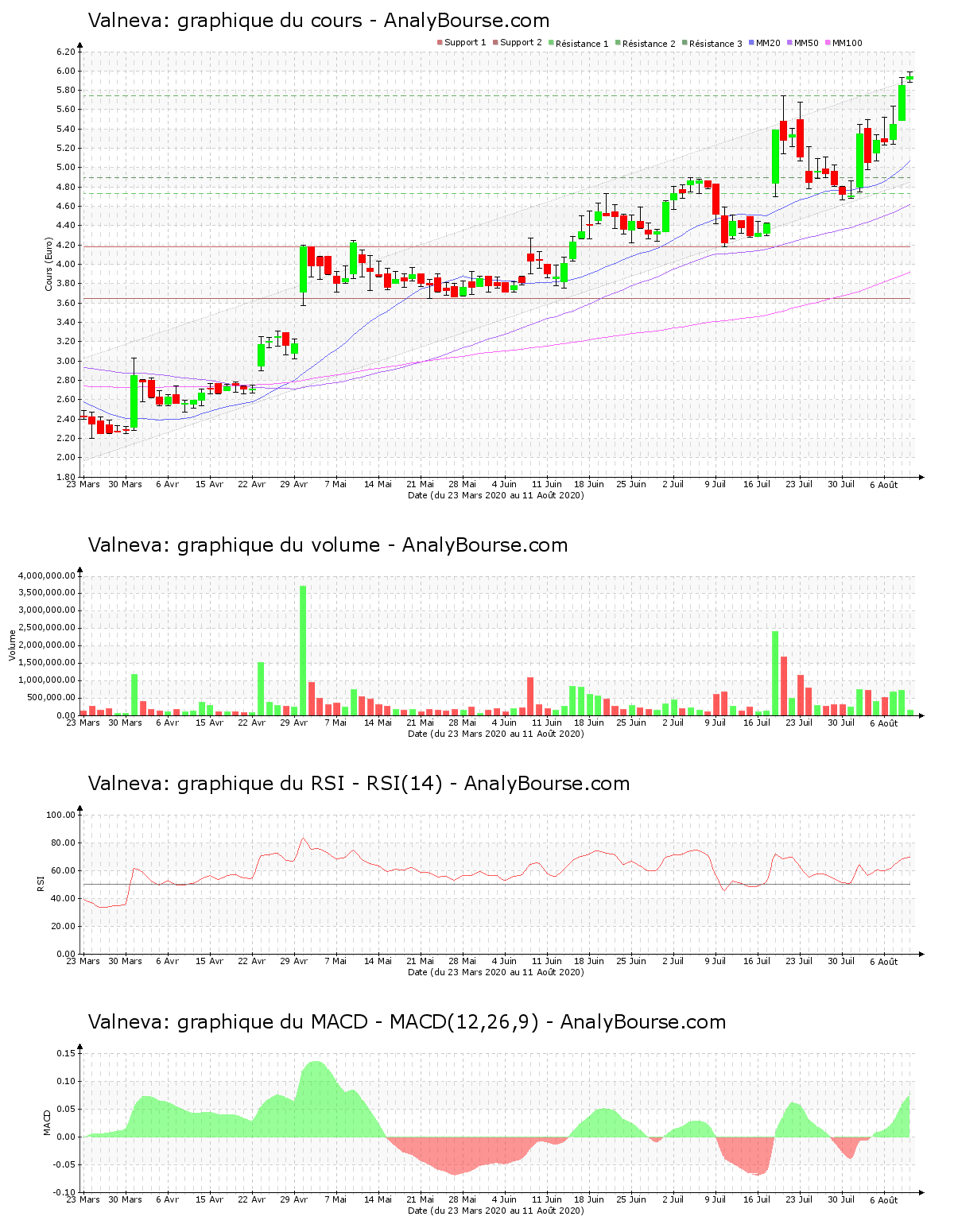
Task: Click '9 Juil' on the RSI chart axis
Action: 715,961
